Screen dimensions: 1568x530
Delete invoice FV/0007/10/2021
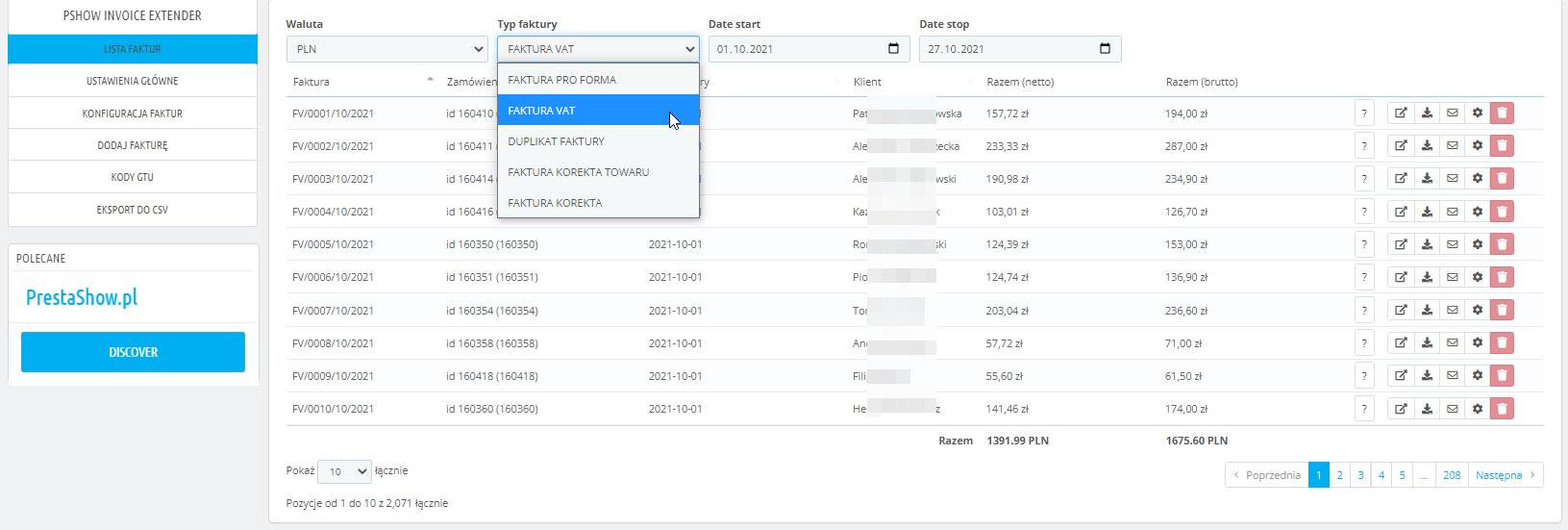pyautogui.click(x=1503, y=310)
